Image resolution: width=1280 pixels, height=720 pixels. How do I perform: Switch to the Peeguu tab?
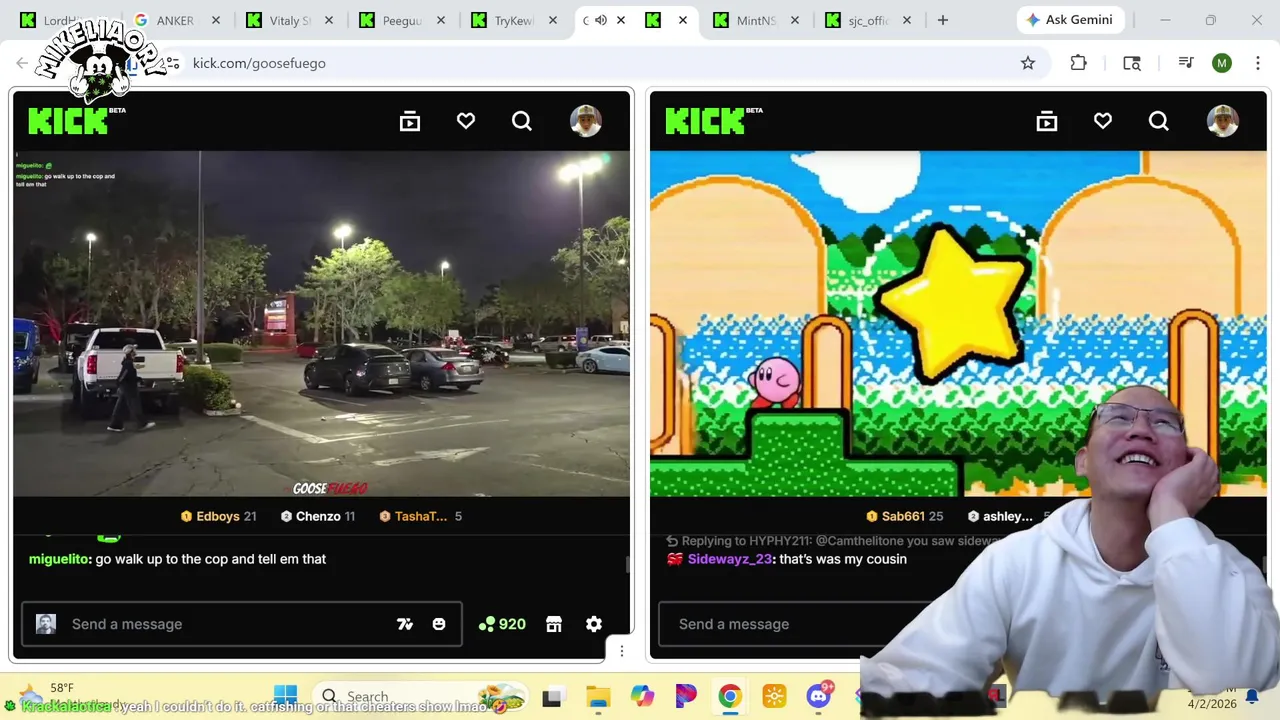(x=402, y=20)
